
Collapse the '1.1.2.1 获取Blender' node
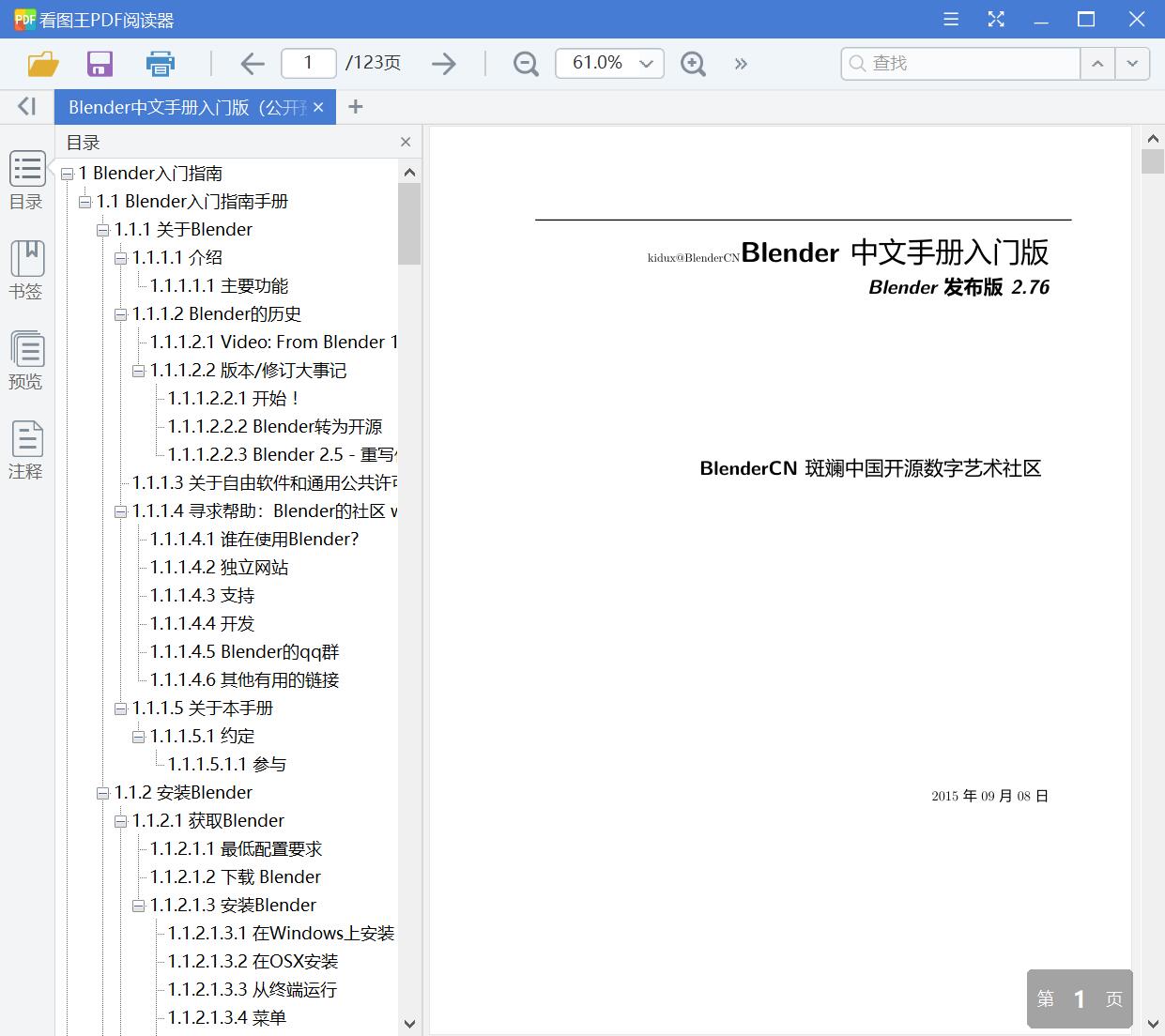tap(121, 821)
